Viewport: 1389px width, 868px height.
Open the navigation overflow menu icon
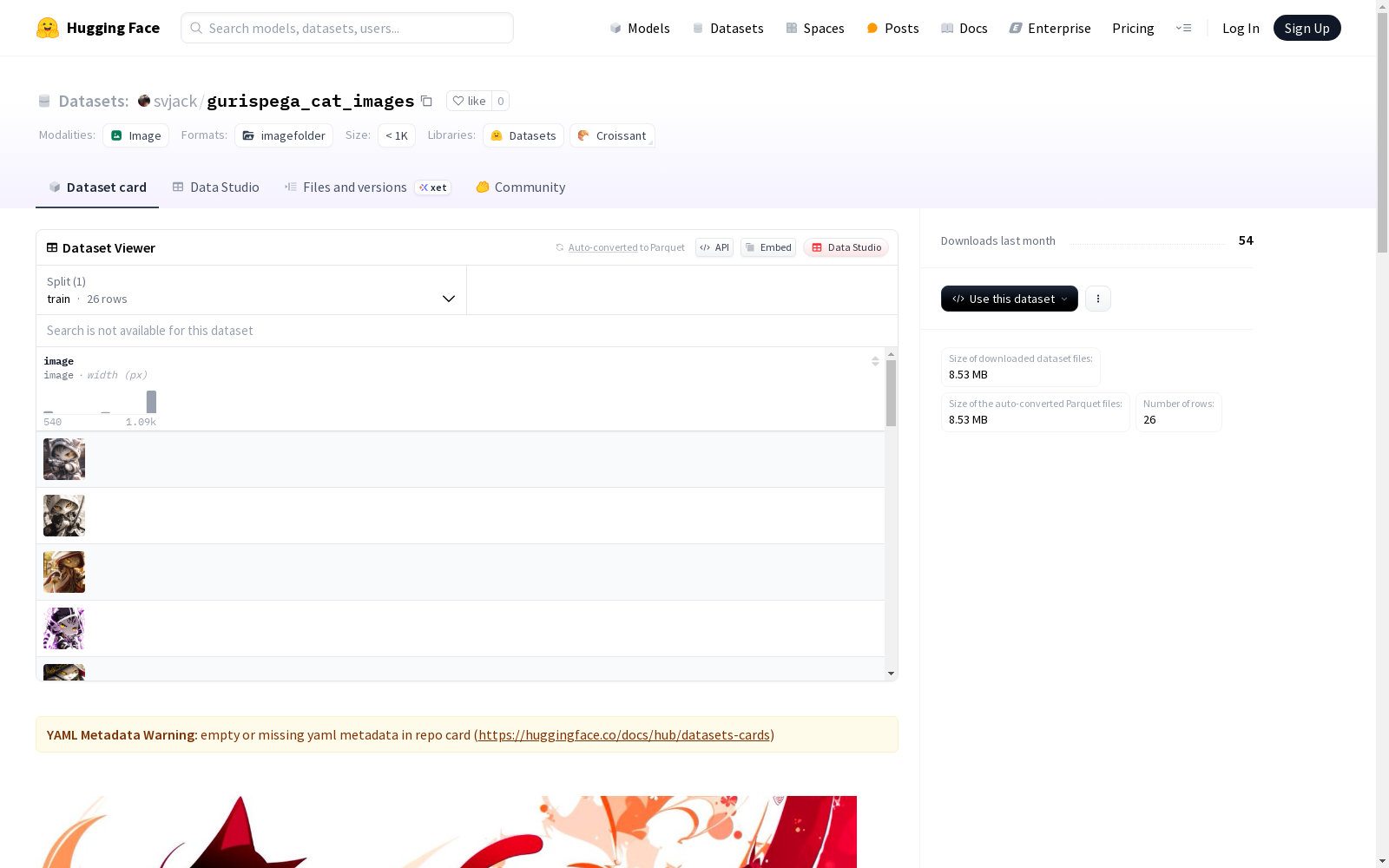click(1183, 28)
